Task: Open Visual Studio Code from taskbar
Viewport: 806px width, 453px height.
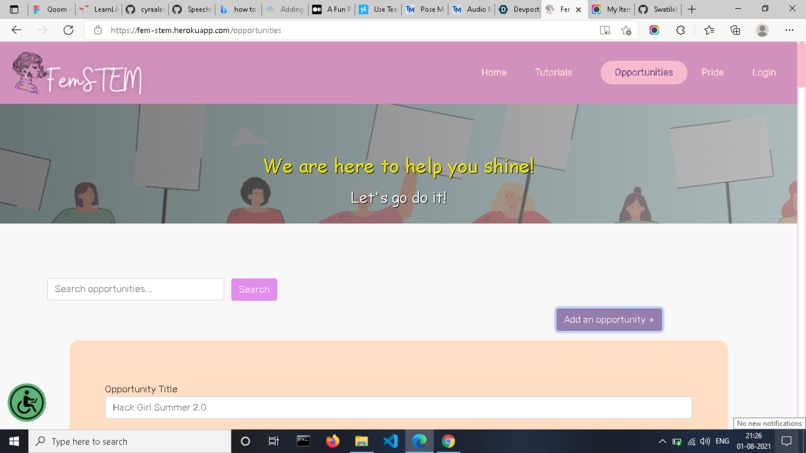Action: [391, 441]
